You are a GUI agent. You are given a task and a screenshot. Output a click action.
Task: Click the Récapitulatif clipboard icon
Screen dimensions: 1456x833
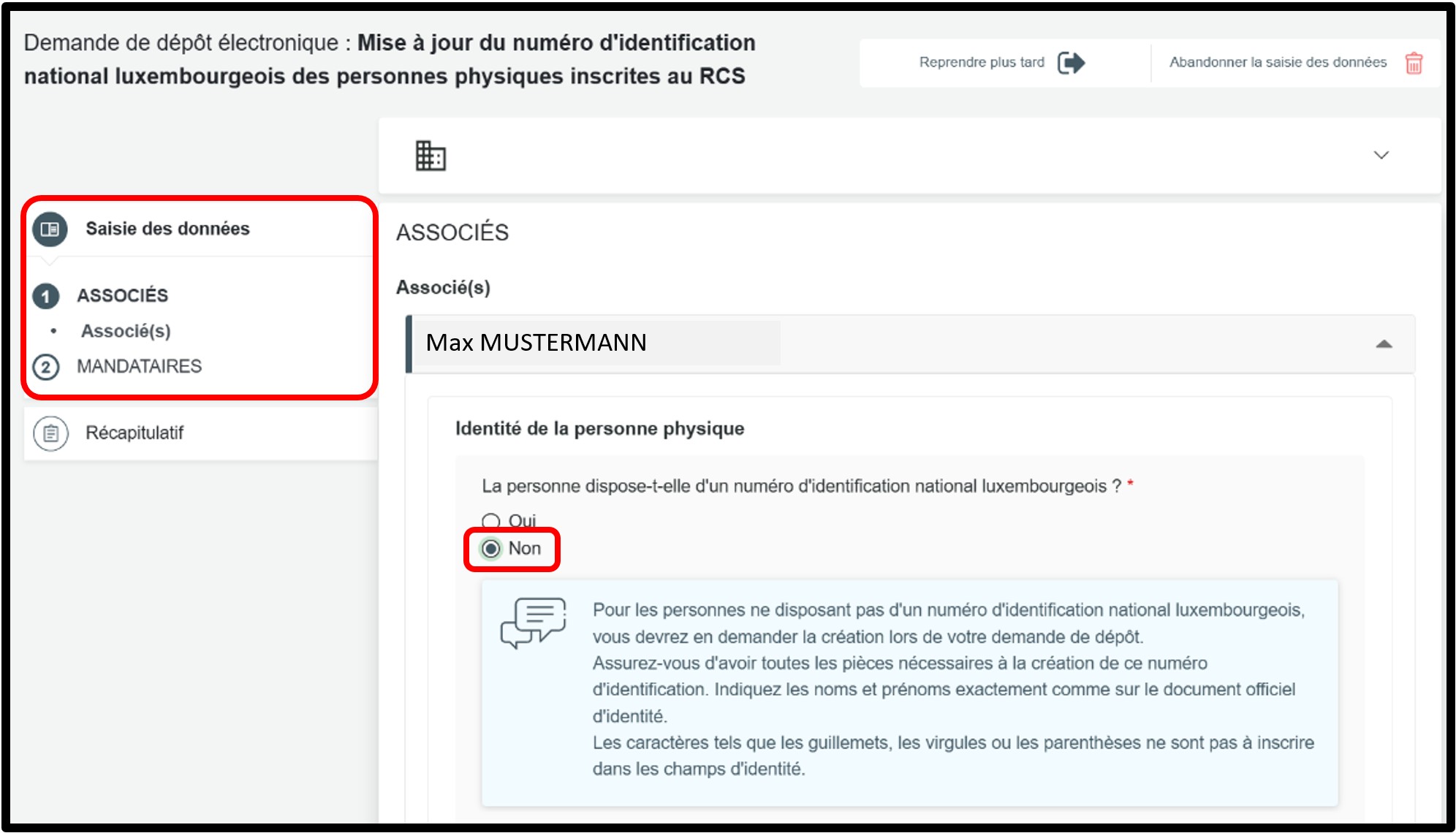pyautogui.click(x=50, y=433)
